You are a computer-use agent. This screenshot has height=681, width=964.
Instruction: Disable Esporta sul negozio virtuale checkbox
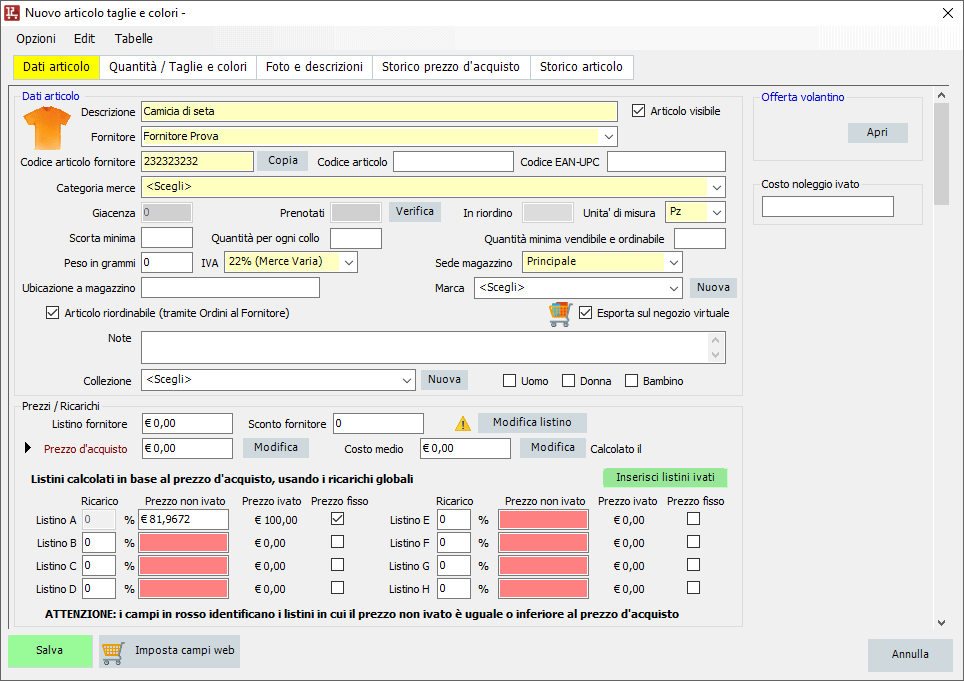click(586, 313)
